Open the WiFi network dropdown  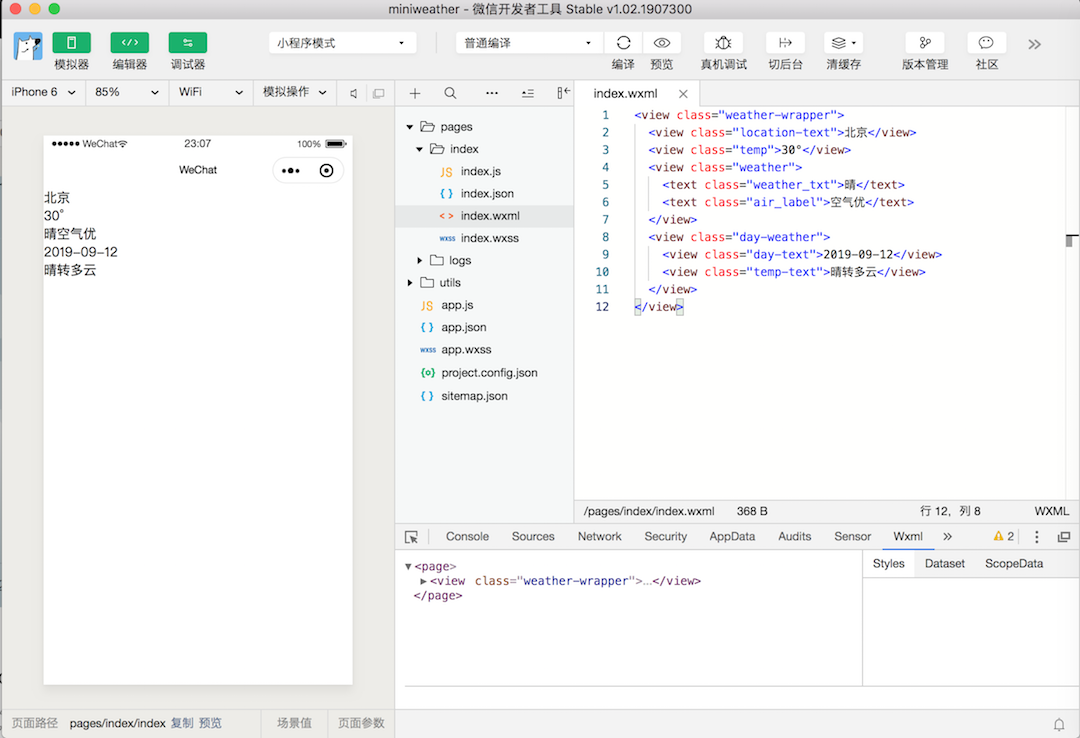point(210,92)
